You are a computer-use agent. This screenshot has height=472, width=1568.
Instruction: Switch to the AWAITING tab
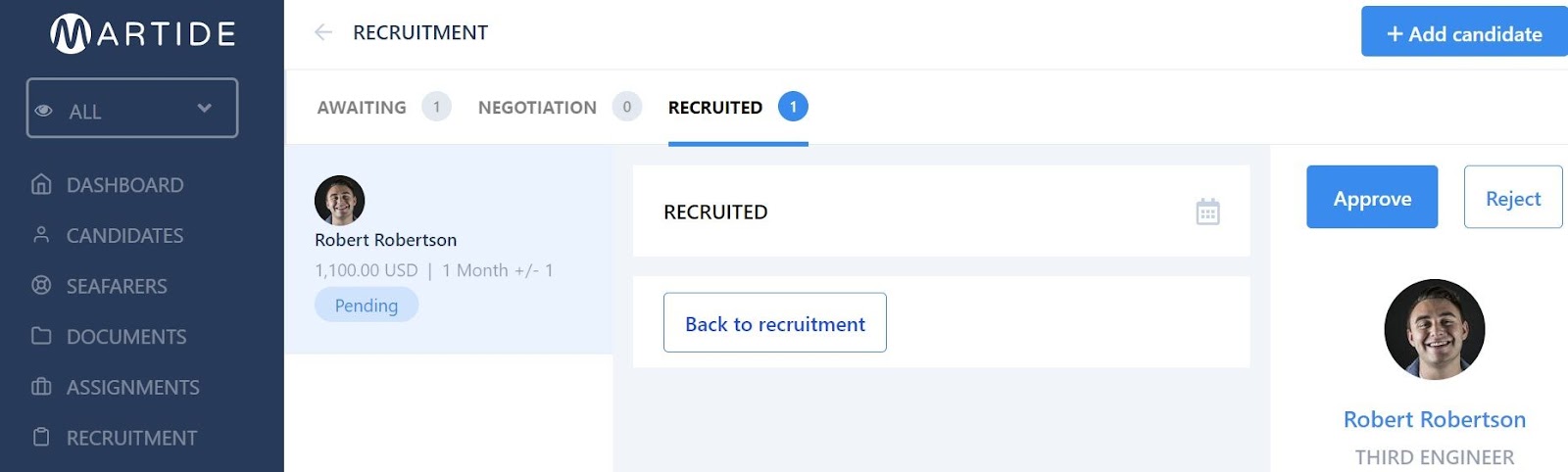click(x=362, y=108)
